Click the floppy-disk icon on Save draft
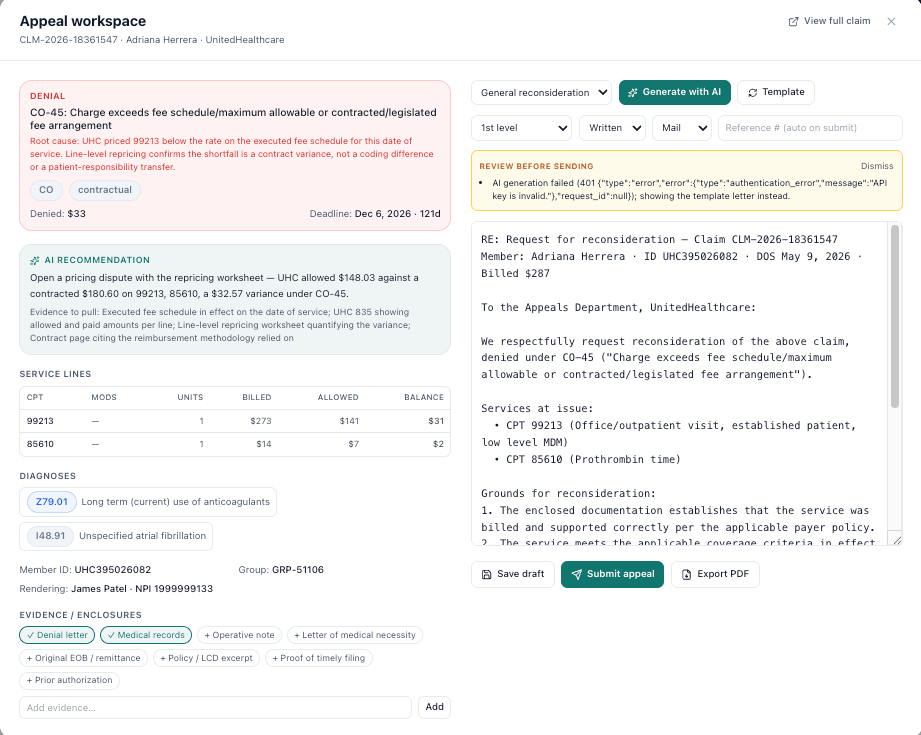This screenshot has width=921, height=735. (x=486, y=574)
